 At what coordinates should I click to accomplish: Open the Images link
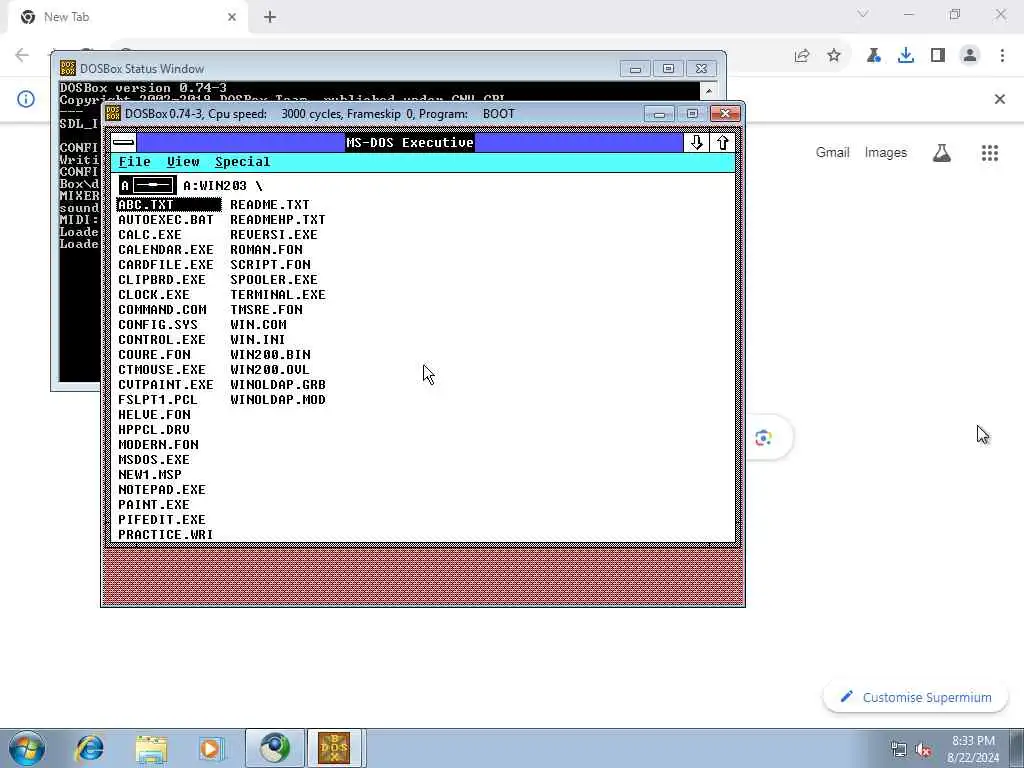pos(886,153)
